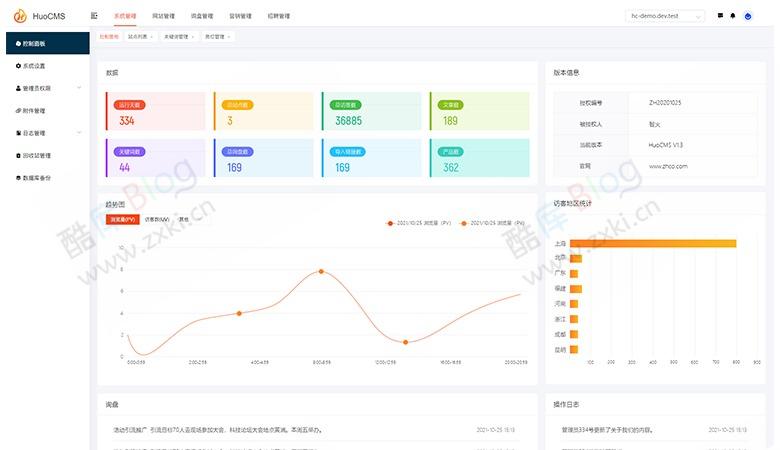
Task: Expand the 日志管理 sidebar submenu arrow
Action: [x=79, y=133]
